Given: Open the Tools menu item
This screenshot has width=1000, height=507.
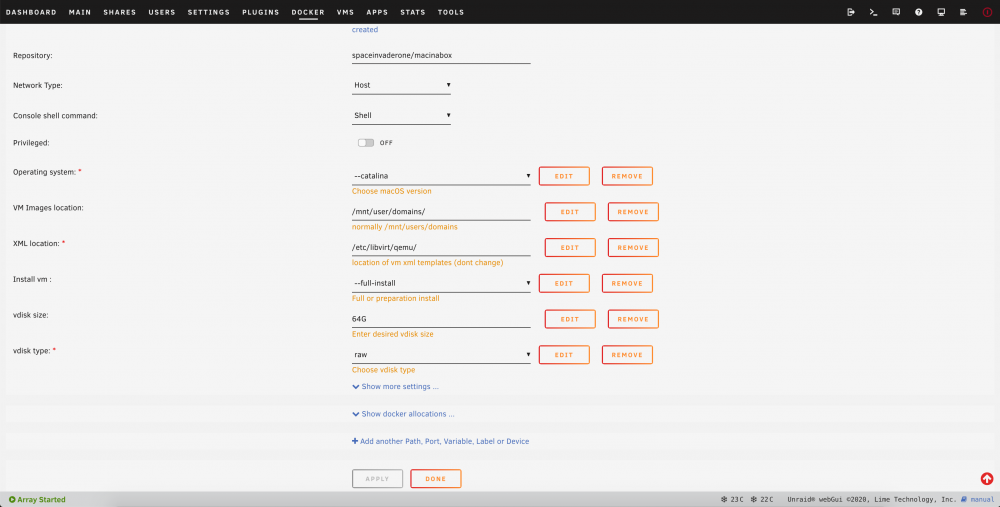Looking at the screenshot, I should coord(451,12).
